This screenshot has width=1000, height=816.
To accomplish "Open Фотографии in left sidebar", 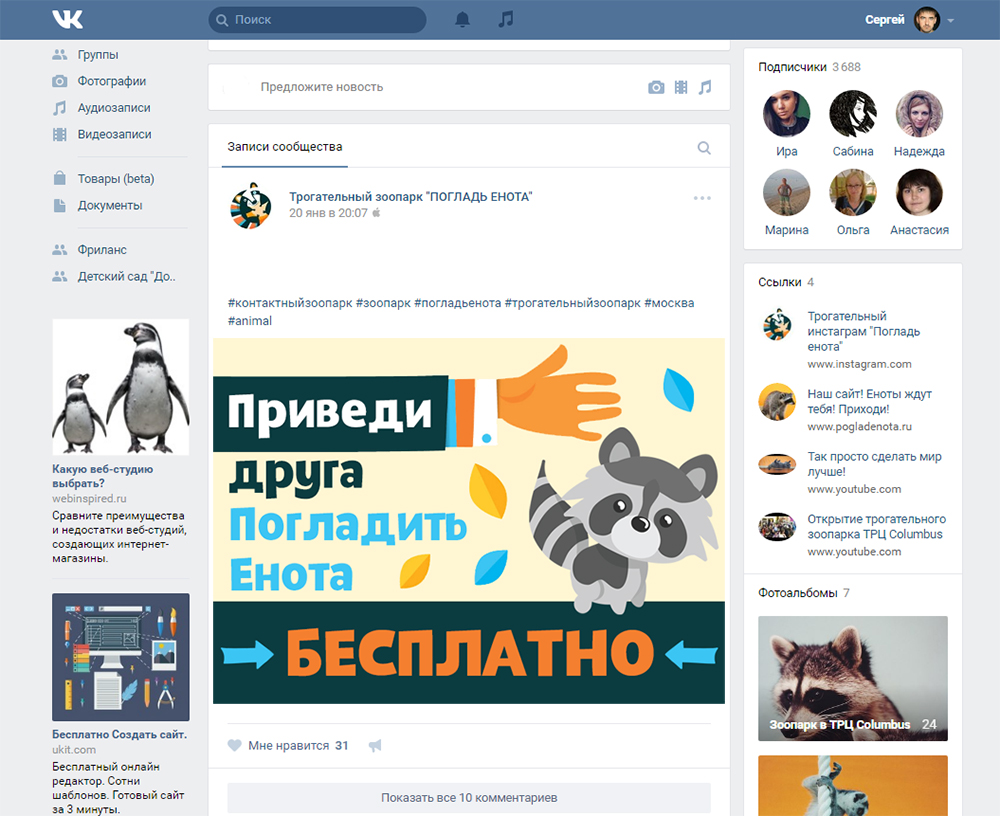I will click(x=112, y=81).
